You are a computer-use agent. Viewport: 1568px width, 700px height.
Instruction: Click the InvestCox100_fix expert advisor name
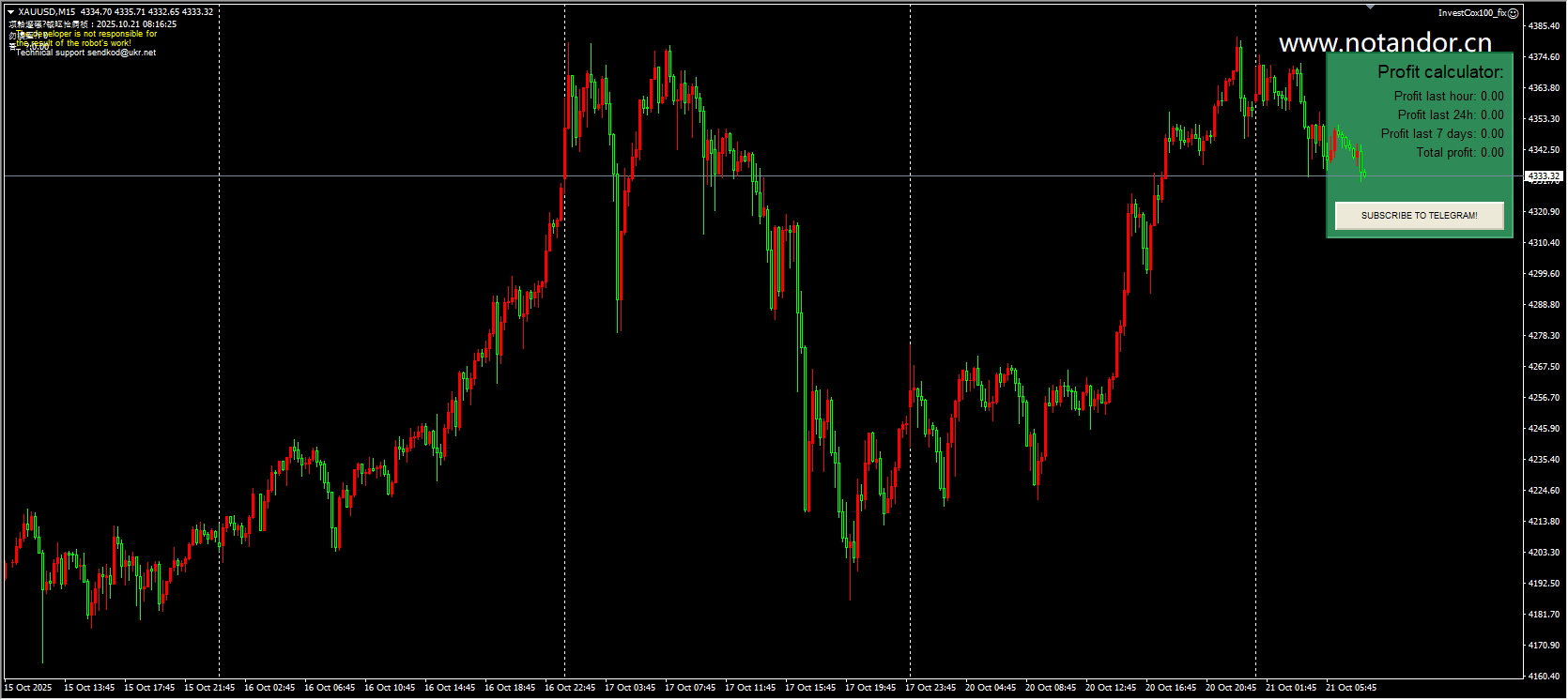pyautogui.click(x=1471, y=13)
